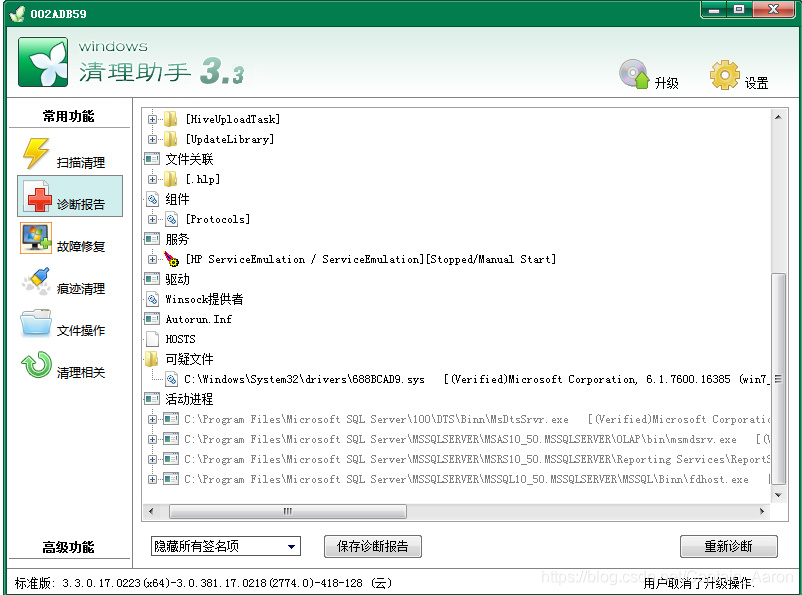
Task: Click the vertical scrollbar thumb
Action: [778, 379]
